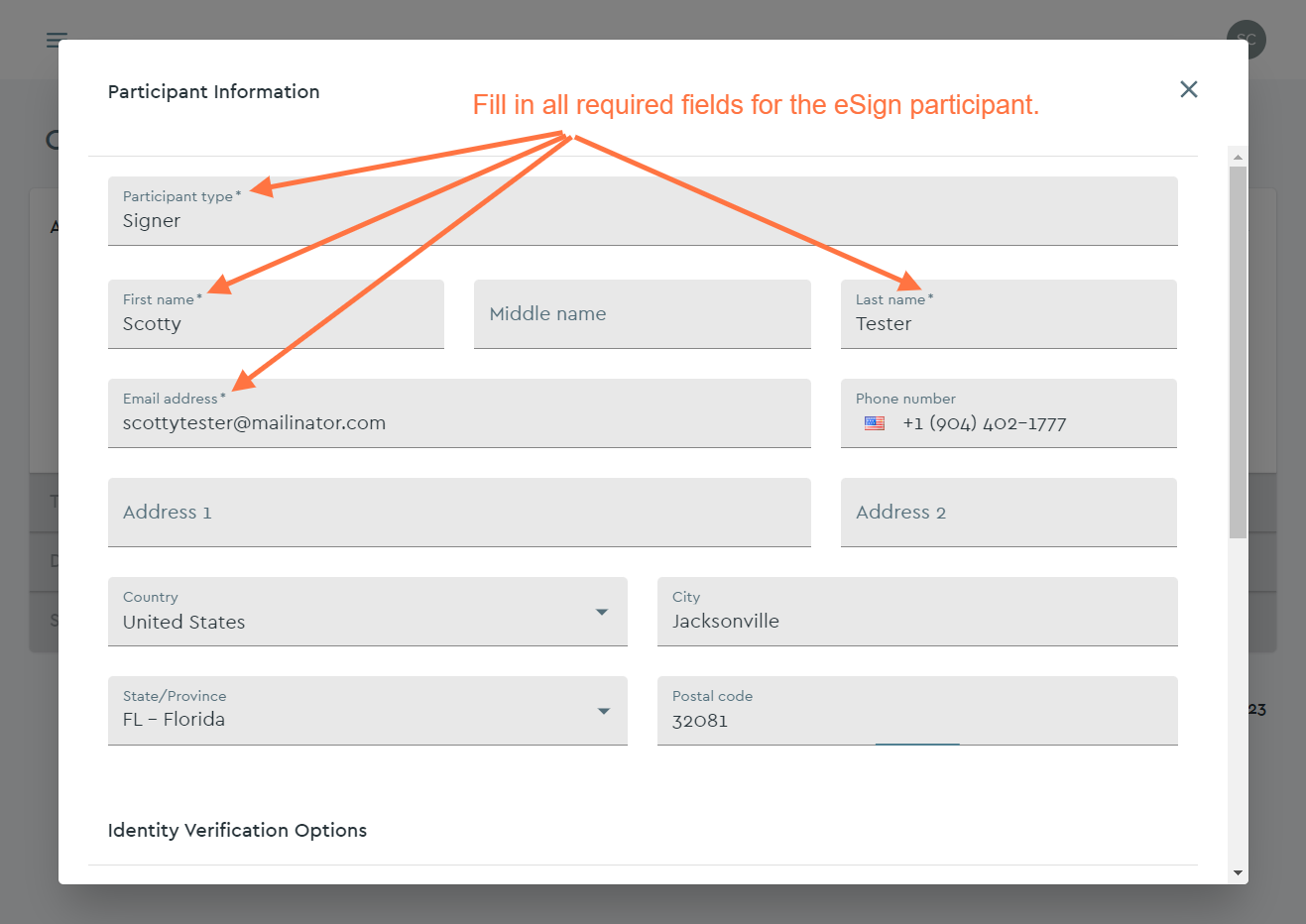Open the Participant type dropdown
The image size is (1306, 924).
643,211
